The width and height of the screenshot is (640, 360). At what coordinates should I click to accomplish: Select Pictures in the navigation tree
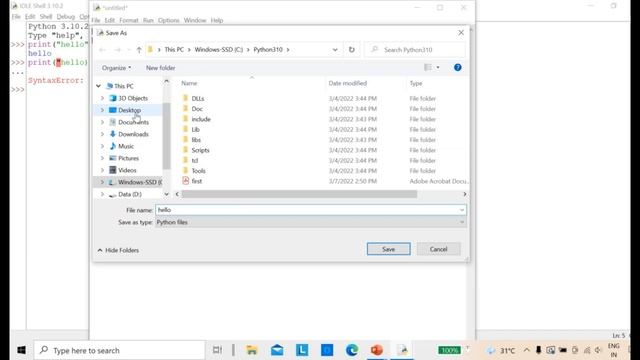pos(128,158)
